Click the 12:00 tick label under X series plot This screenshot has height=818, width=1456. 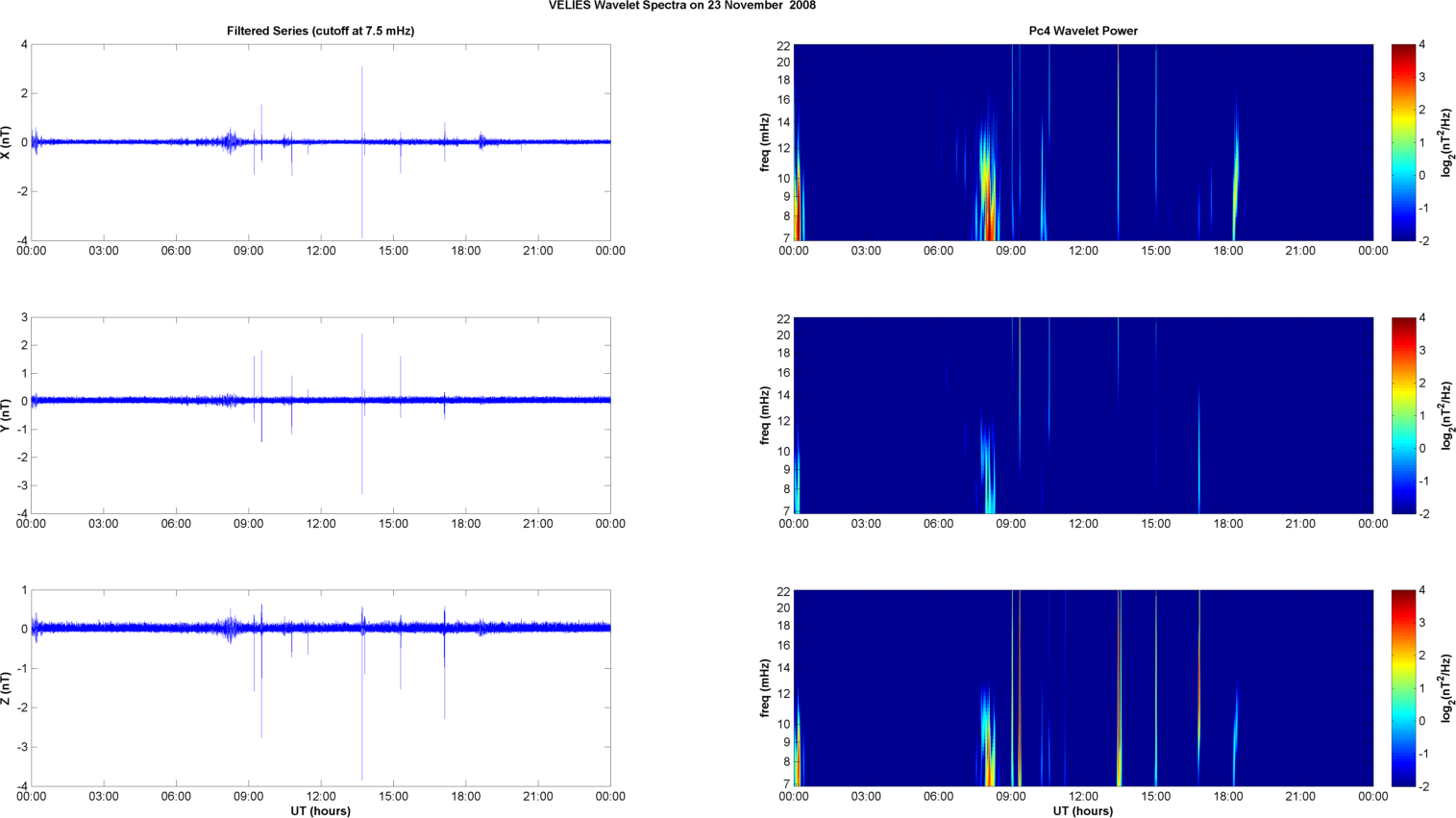coord(321,251)
